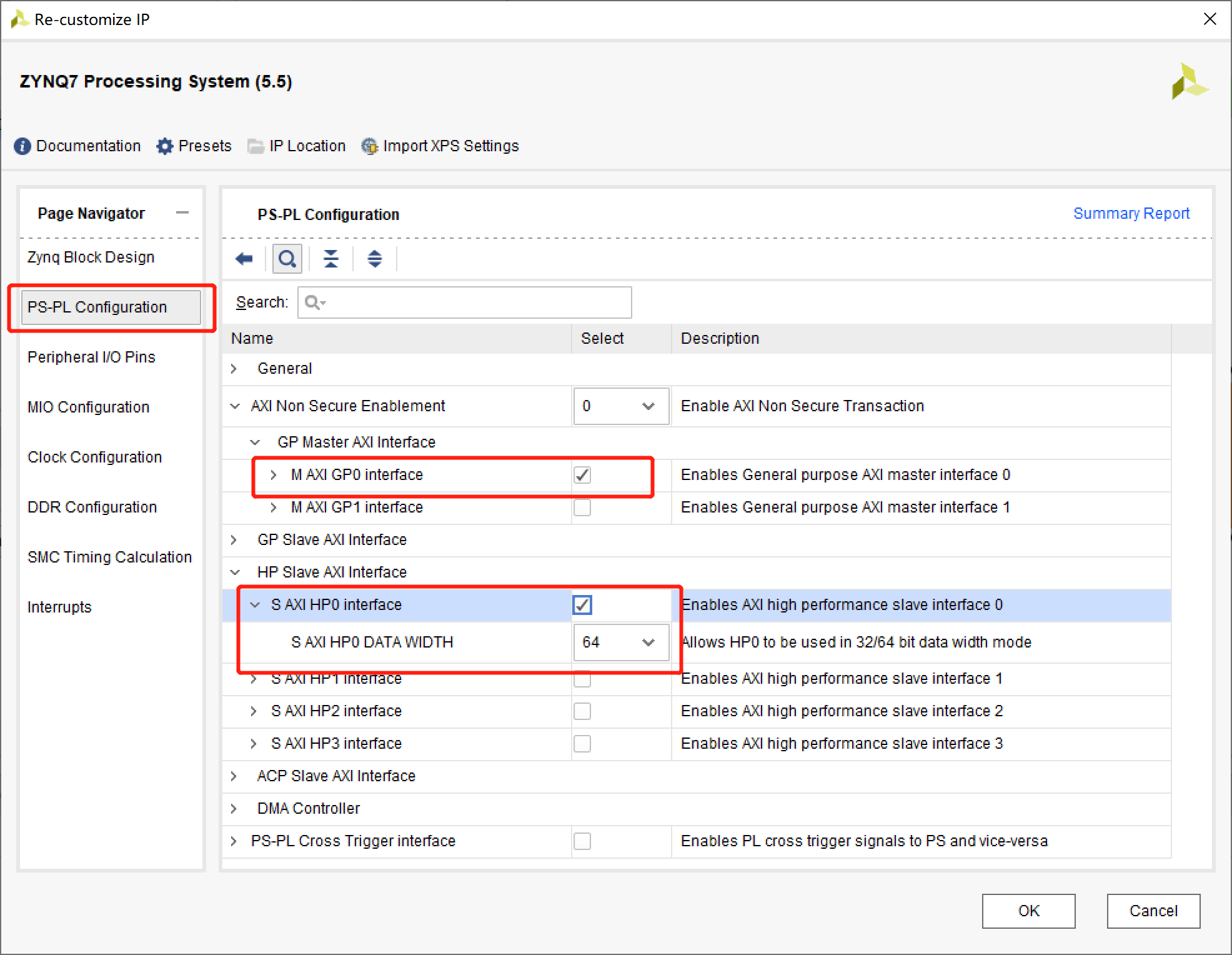Viewport: 1232px width, 955px height.
Task: Close the Re-customize IP dialog
Action: coord(1210,19)
